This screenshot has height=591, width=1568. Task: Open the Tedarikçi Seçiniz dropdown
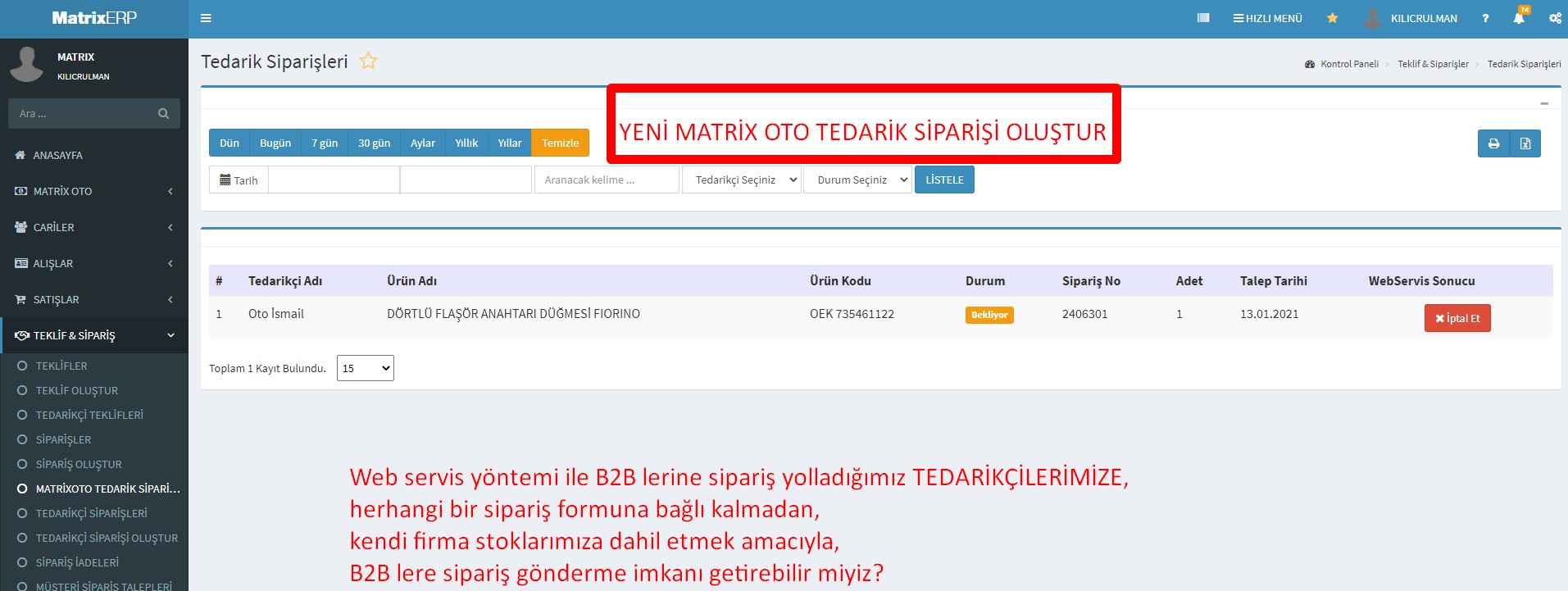(742, 180)
